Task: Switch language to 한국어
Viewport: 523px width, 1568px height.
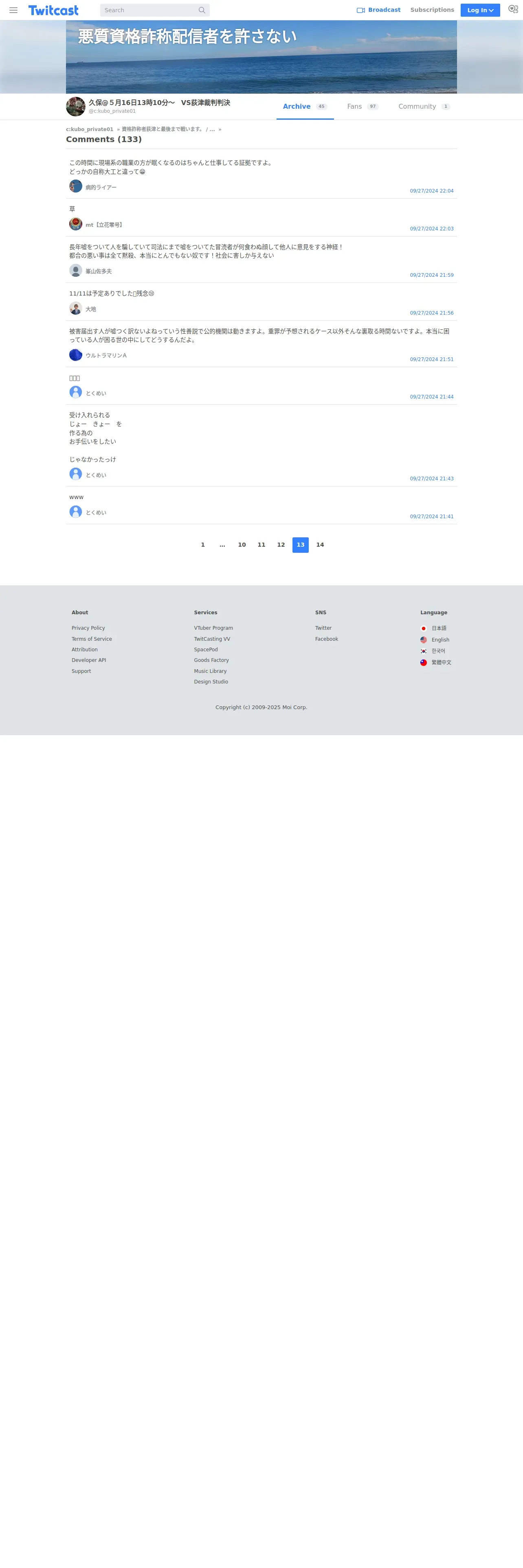Action: click(x=438, y=651)
